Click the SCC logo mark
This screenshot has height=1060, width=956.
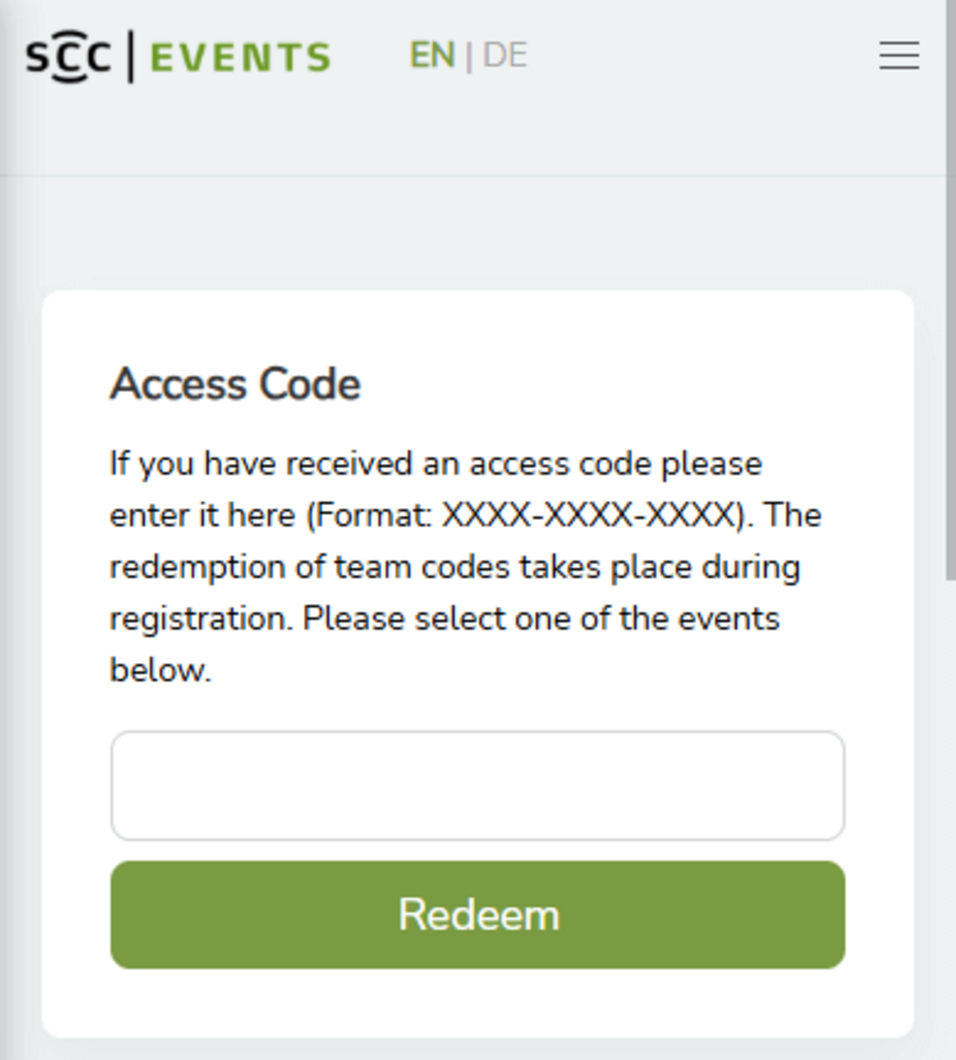pos(68,57)
